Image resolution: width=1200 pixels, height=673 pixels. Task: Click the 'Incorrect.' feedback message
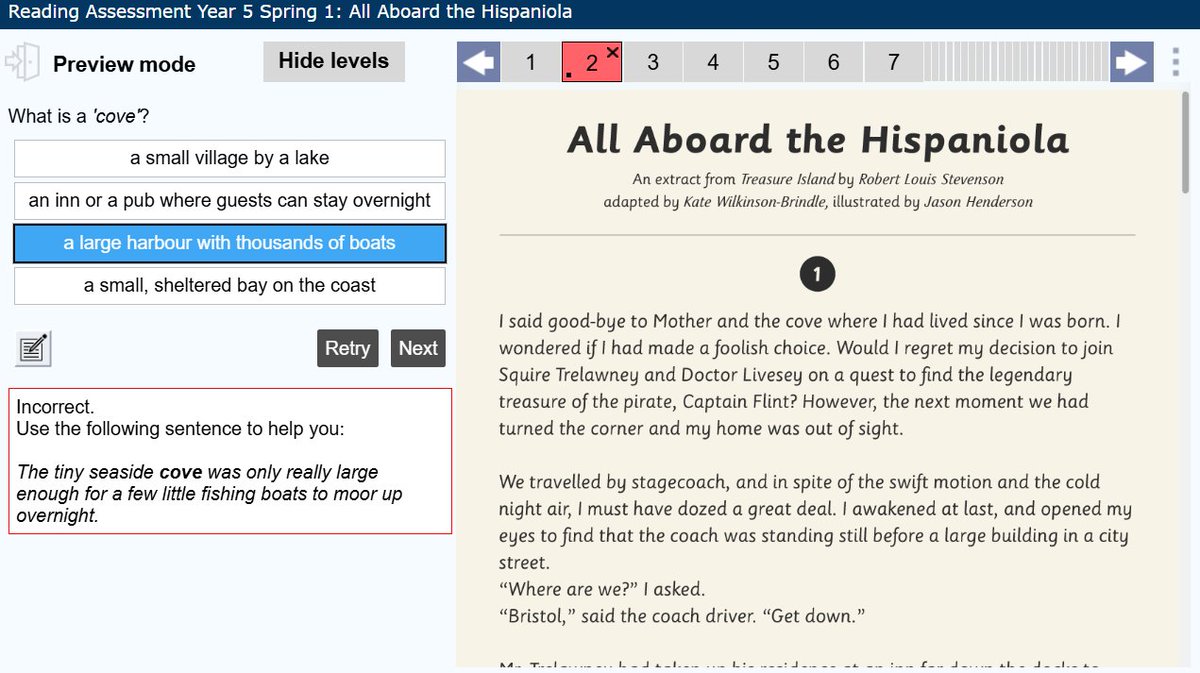(55, 407)
